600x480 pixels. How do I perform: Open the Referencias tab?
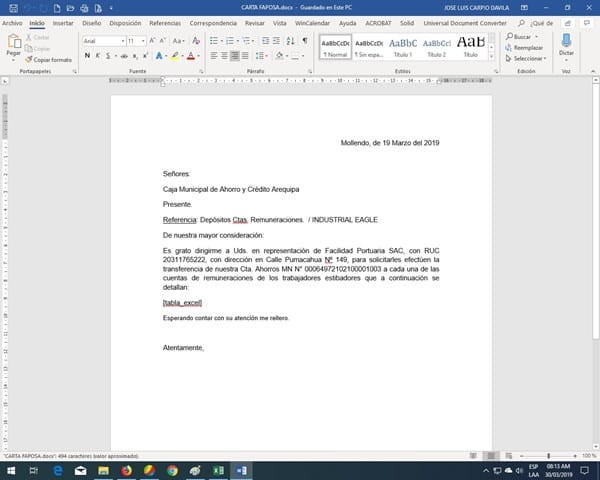[x=165, y=23]
